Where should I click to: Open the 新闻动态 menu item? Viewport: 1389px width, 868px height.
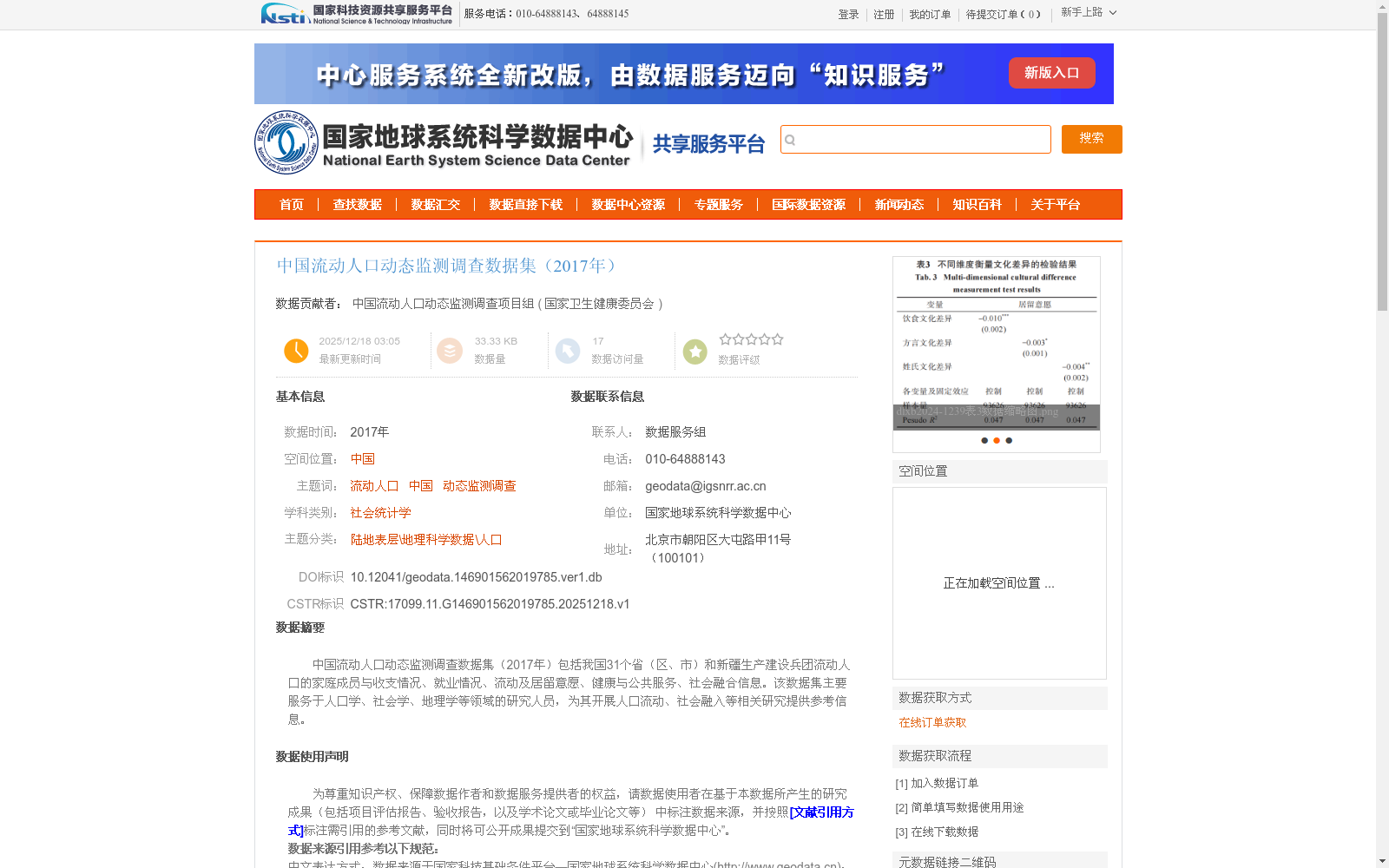[x=899, y=205]
